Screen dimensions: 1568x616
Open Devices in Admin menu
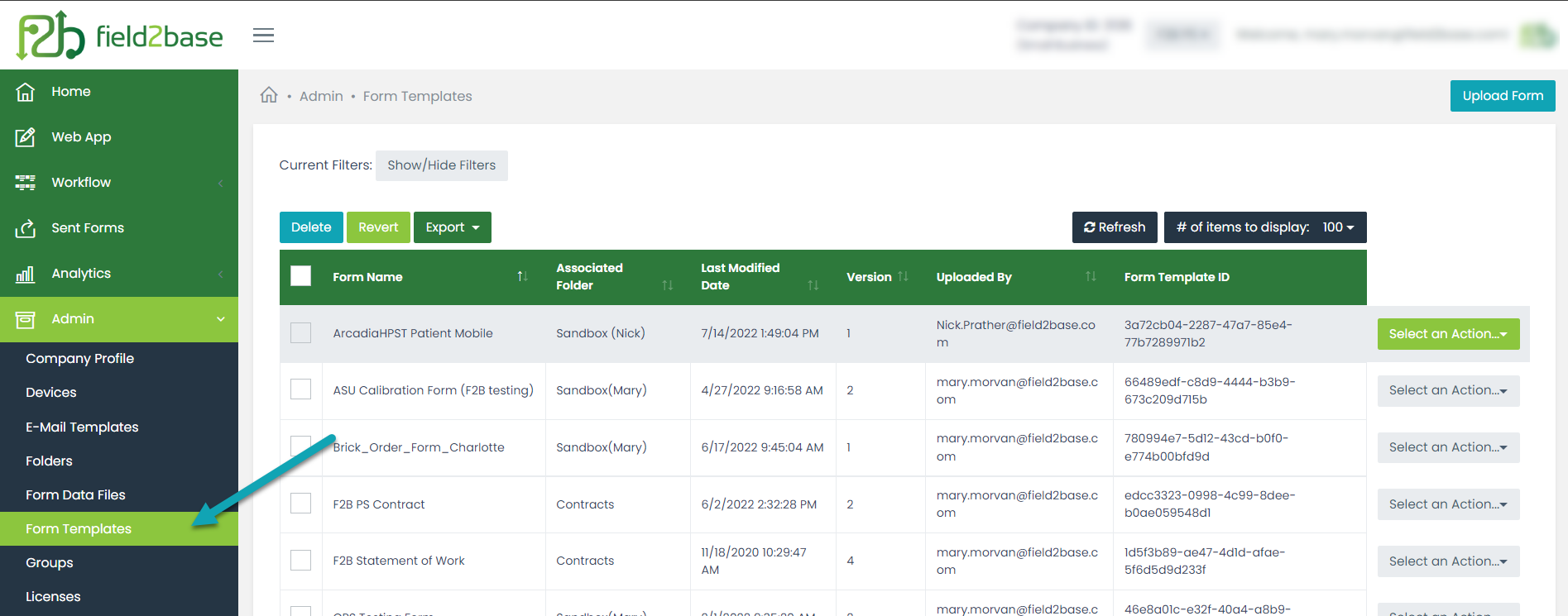click(51, 393)
